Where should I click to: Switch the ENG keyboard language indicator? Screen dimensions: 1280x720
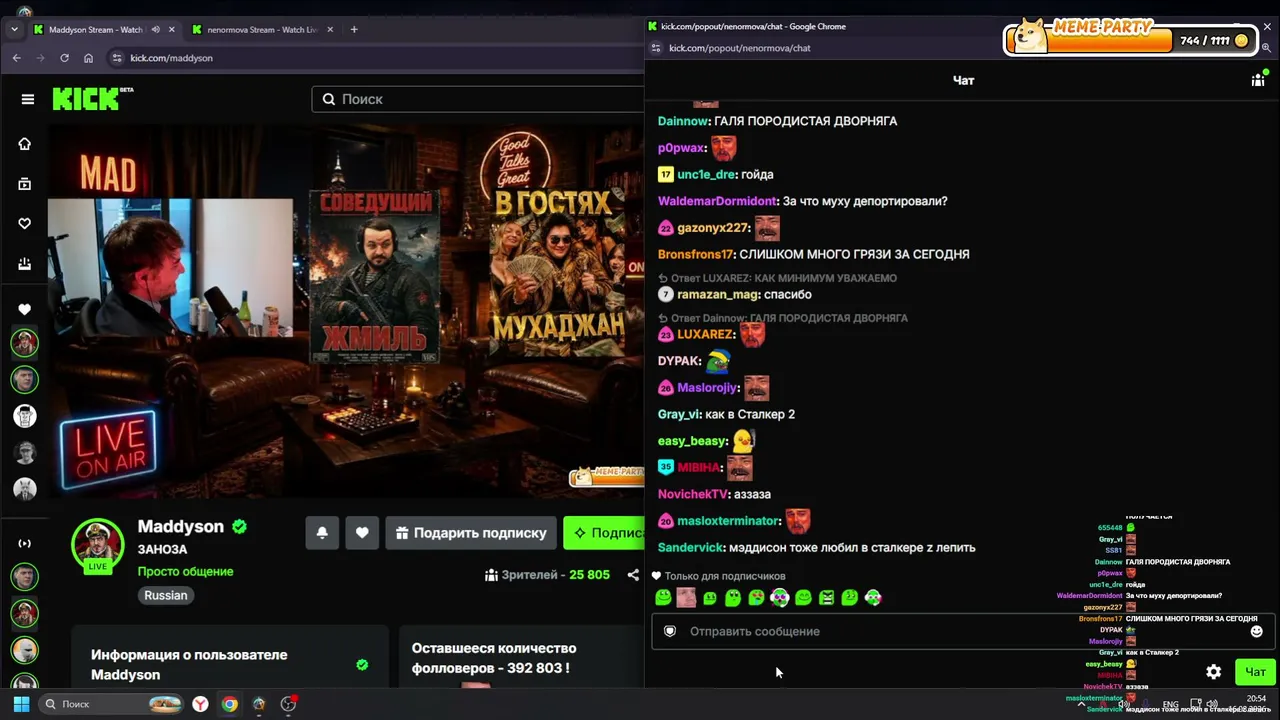tap(1170, 704)
